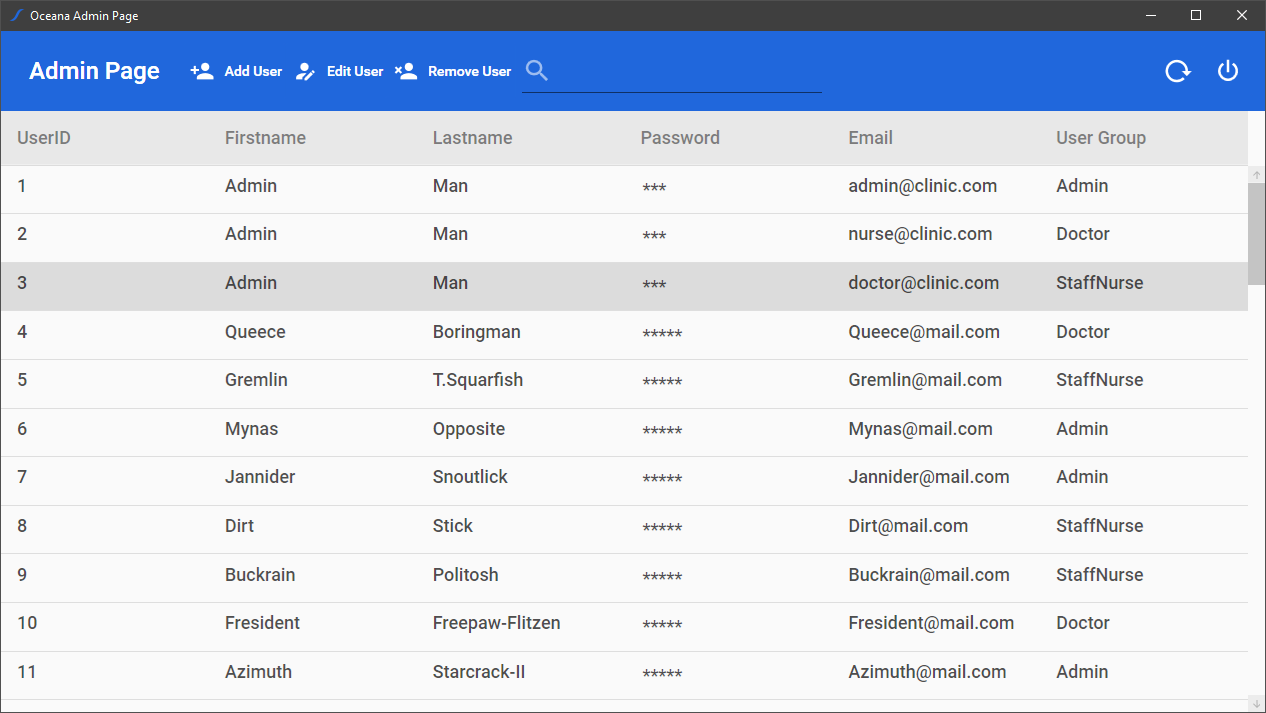Select the admin@clinic.com email cell
Screen dimensions: 1266x713
[923, 186]
